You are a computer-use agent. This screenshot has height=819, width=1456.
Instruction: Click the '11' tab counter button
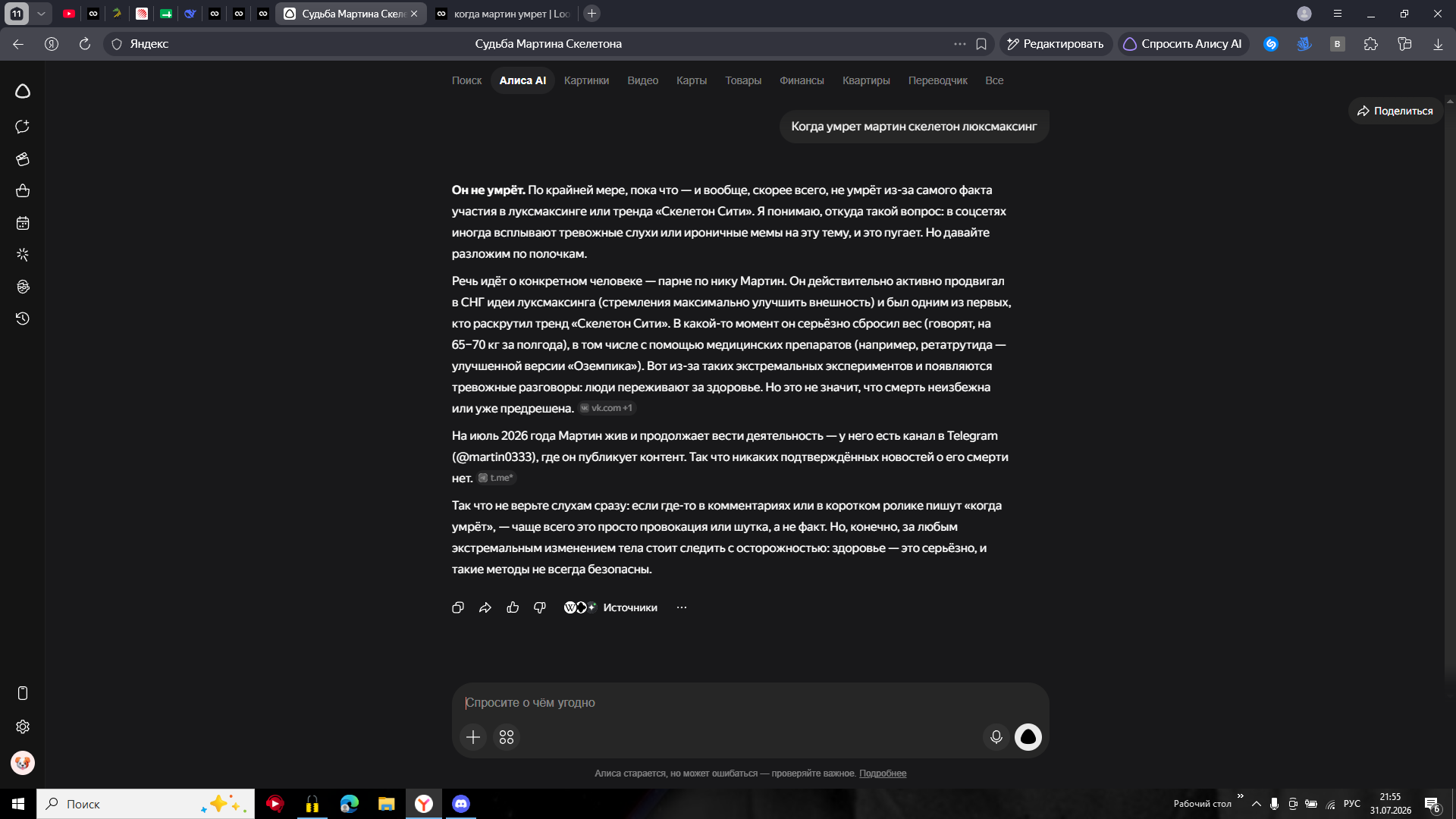pyautogui.click(x=17, y=14)
